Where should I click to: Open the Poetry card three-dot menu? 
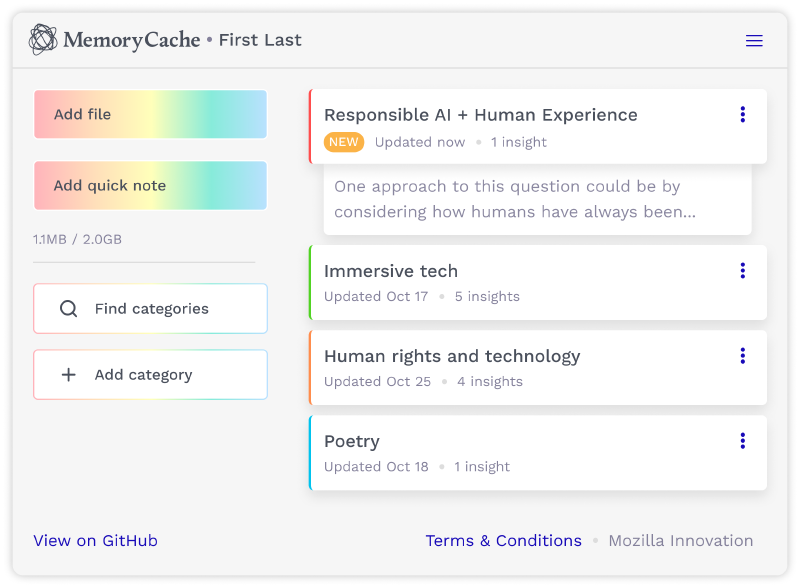coord(743,440)
